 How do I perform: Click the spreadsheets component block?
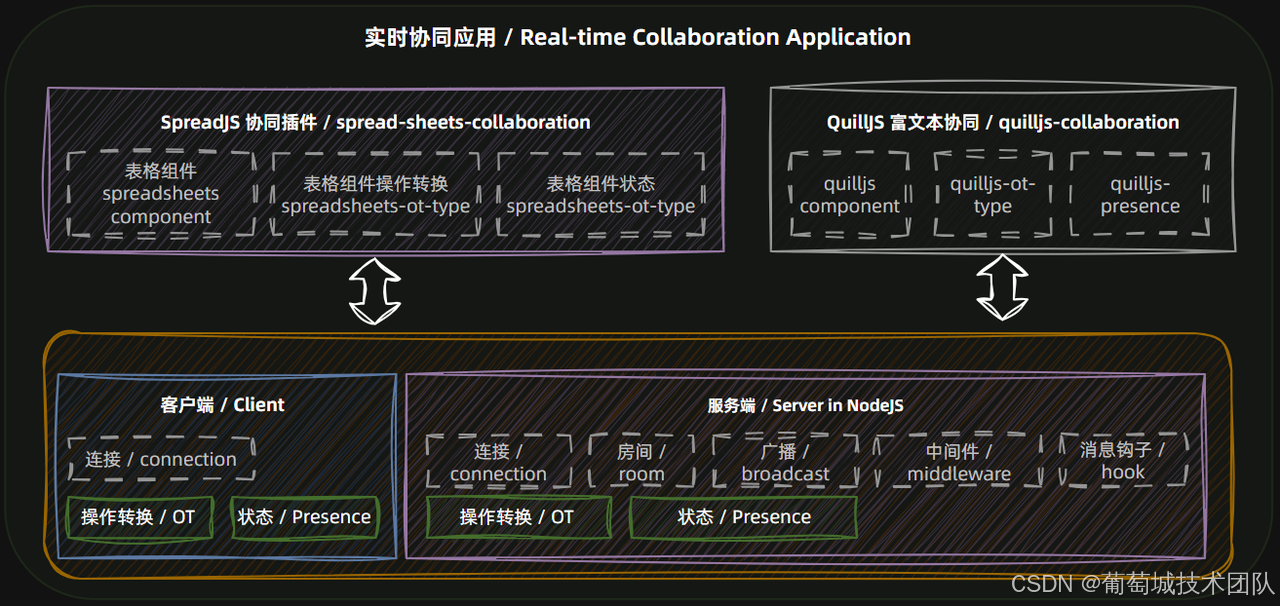pyautogui.click(x=160, y=194)
